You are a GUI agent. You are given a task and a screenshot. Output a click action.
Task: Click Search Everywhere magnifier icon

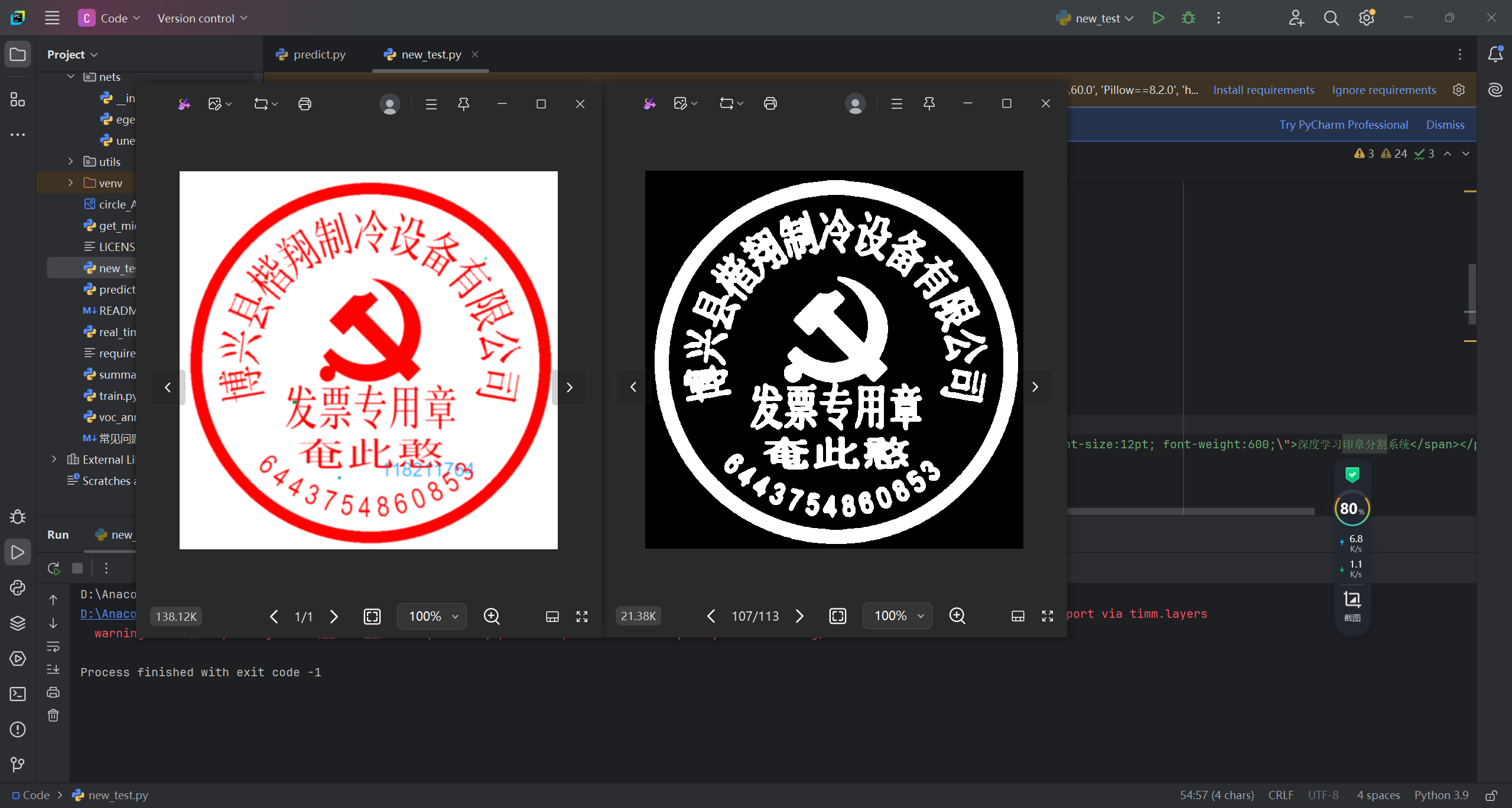[x=1331, y=18]
